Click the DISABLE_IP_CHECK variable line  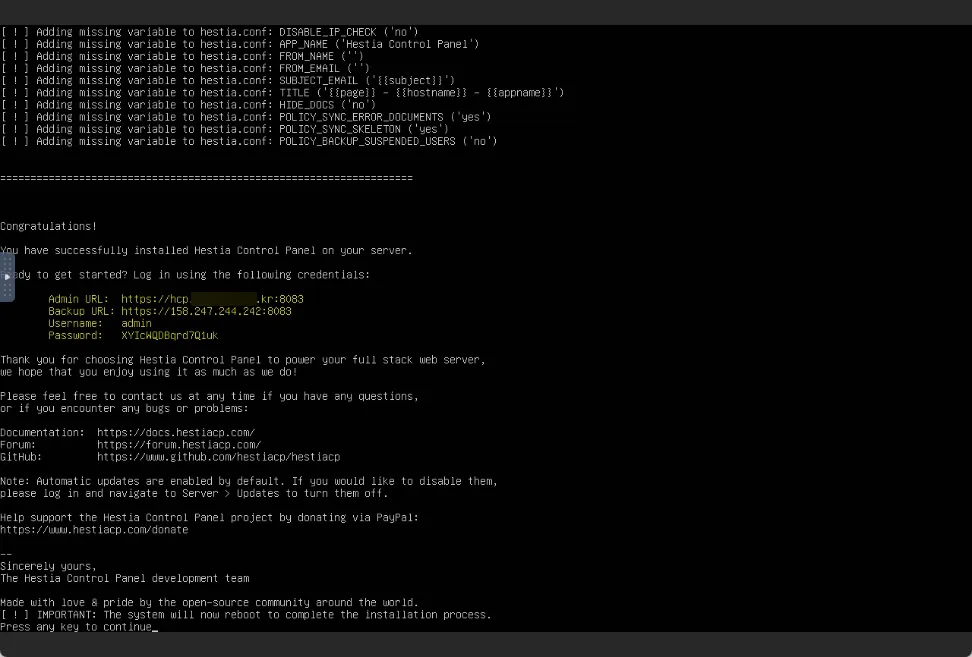coord(210,32)
